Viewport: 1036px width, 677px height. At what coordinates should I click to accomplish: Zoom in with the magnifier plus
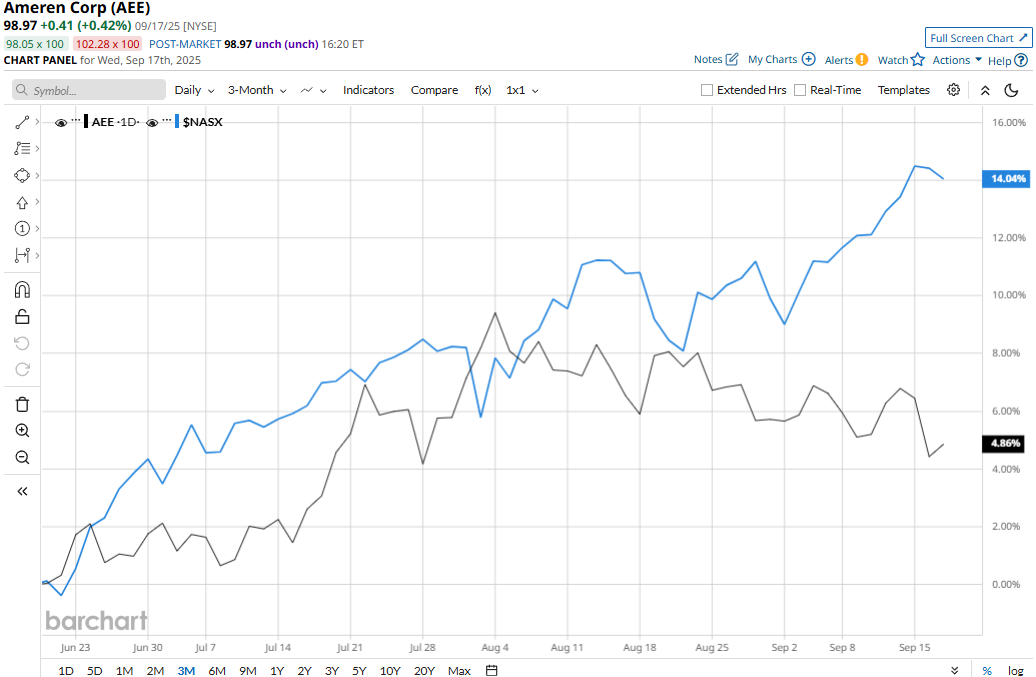tap(22, 431)
